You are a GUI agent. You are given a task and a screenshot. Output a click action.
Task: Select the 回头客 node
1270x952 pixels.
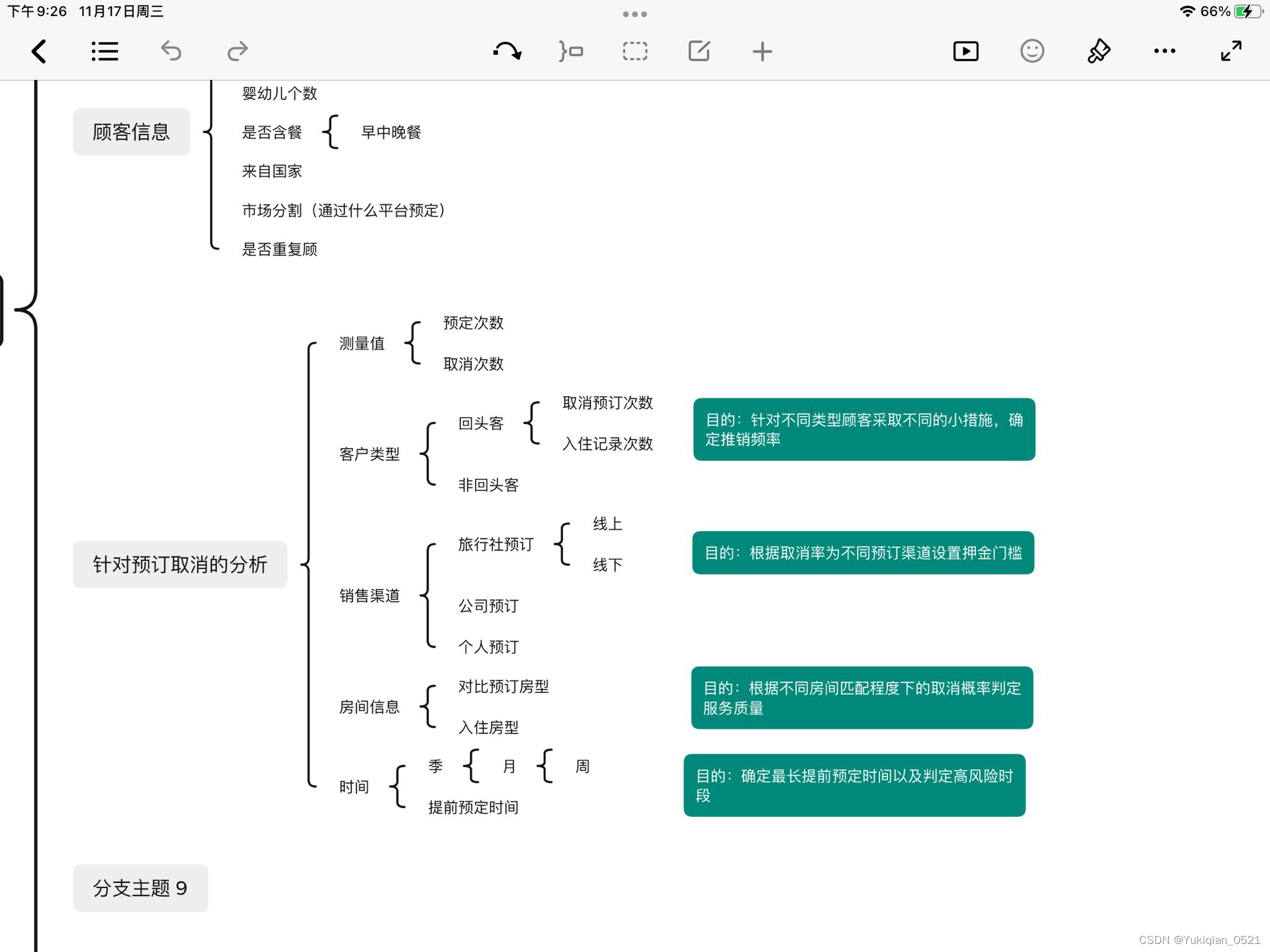tap(481, 423)
